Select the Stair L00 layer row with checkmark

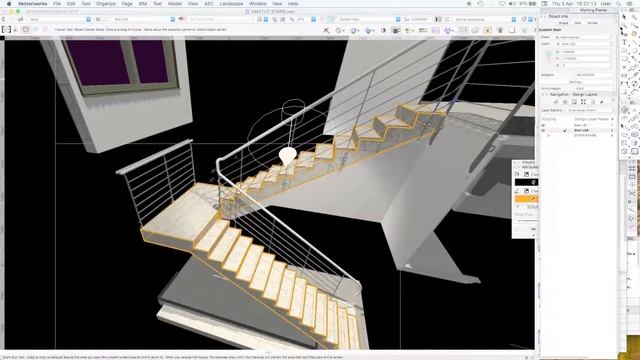(578, 130)
